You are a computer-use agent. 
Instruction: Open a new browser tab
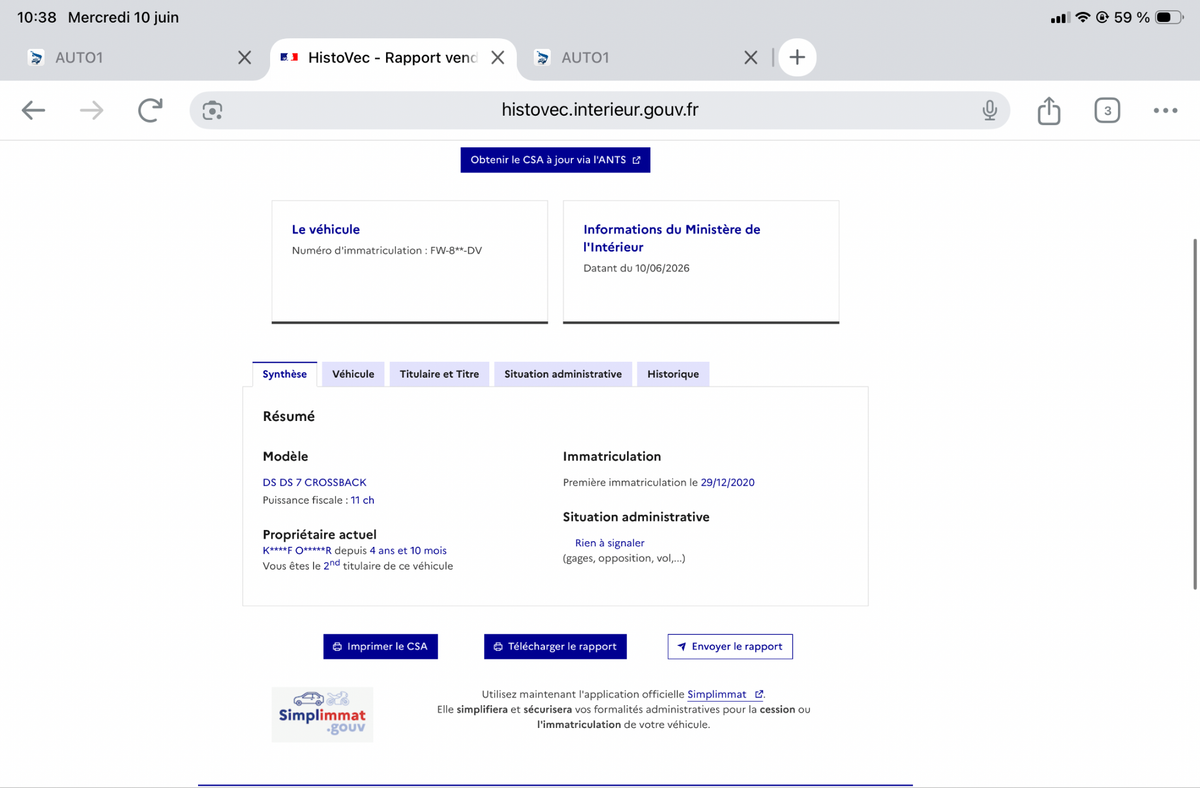point(797,57)
